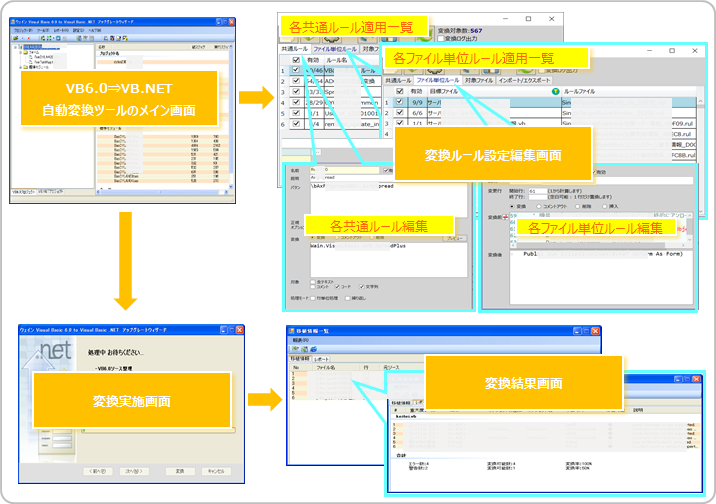Uncheck rule row 1 有効 checkbox
Image resolution: width=716 pixels, height=504 pixels.
tap(296, 71)
